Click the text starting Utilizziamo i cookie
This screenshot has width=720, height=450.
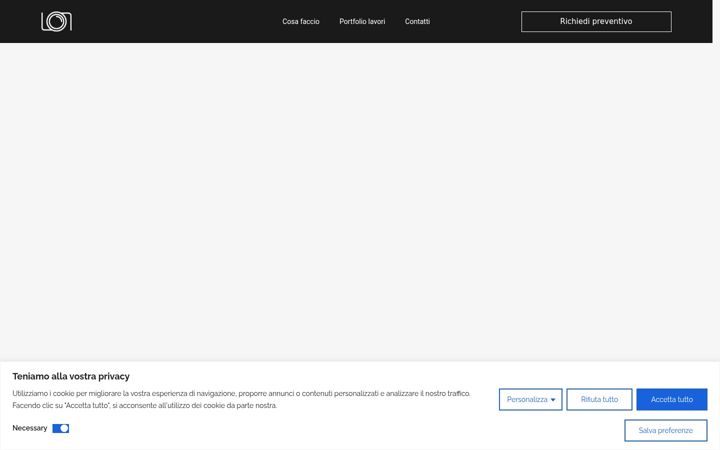[x=241, y=399]
